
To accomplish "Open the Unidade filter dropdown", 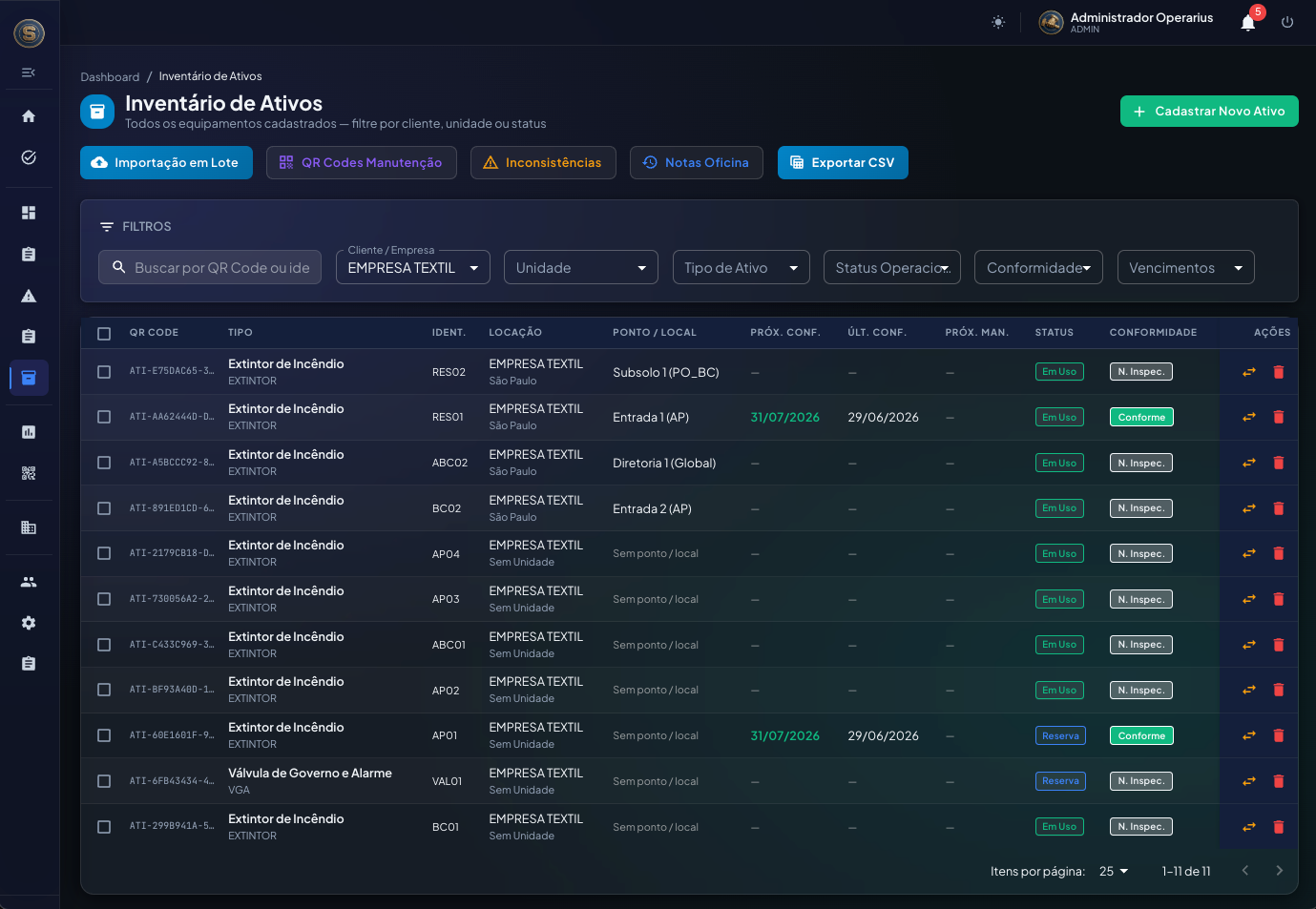I will [x=581, y=267].
